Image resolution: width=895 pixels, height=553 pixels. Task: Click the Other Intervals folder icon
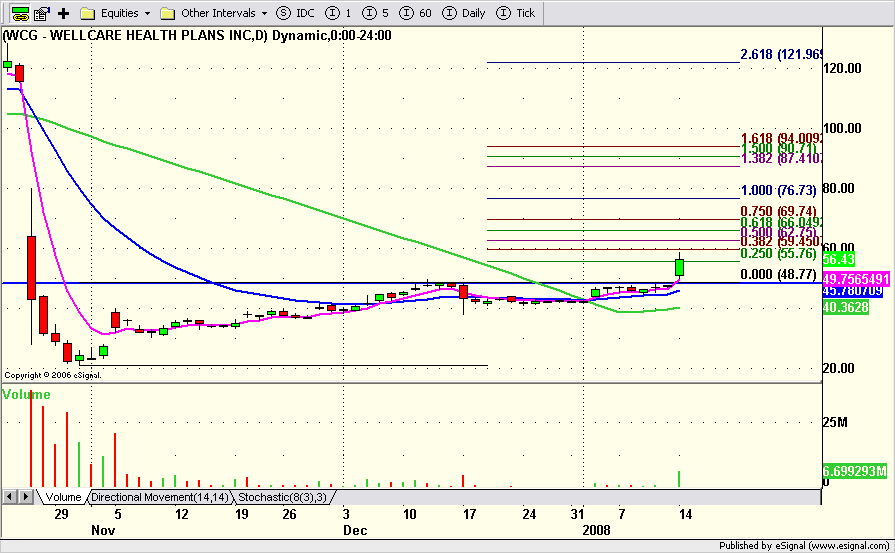167,13
